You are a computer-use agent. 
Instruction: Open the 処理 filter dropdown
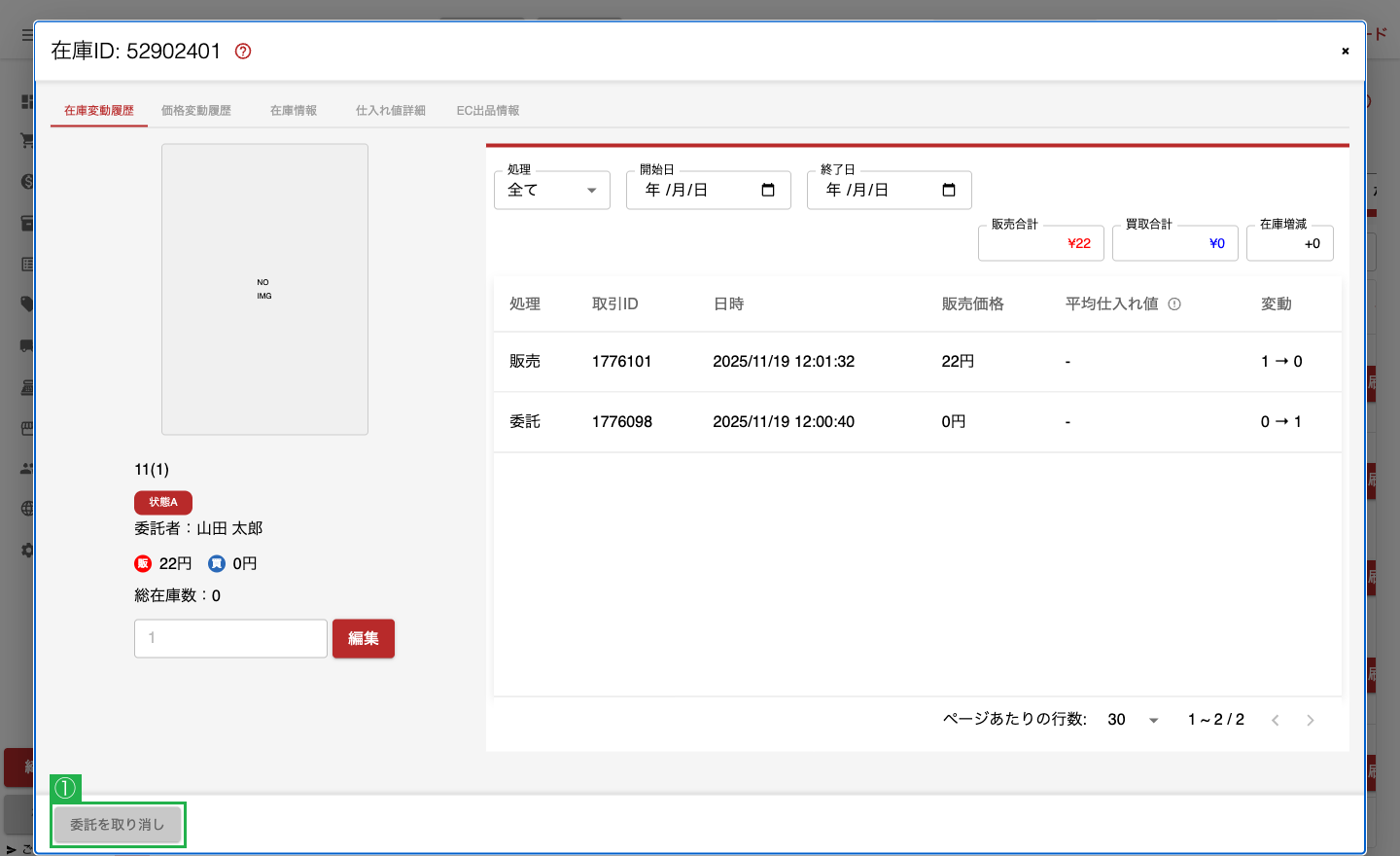click(x=552, y=191)
